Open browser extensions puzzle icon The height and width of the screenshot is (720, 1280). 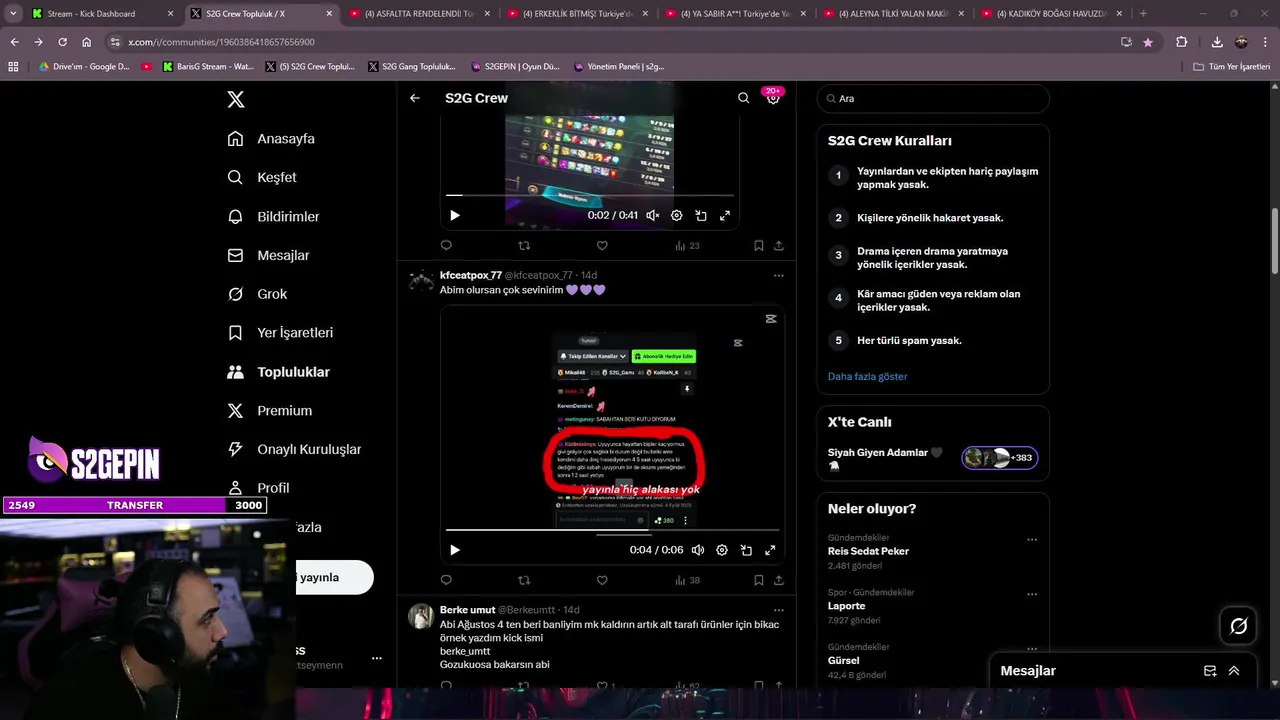tap(1181, 42)
